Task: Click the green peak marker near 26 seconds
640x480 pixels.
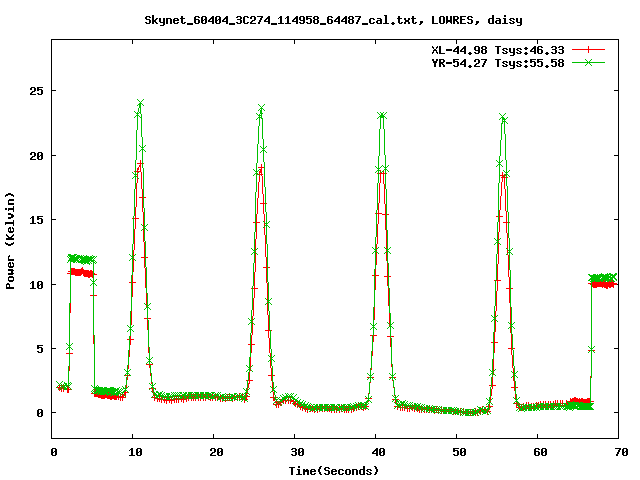Action: click(261, 108)
